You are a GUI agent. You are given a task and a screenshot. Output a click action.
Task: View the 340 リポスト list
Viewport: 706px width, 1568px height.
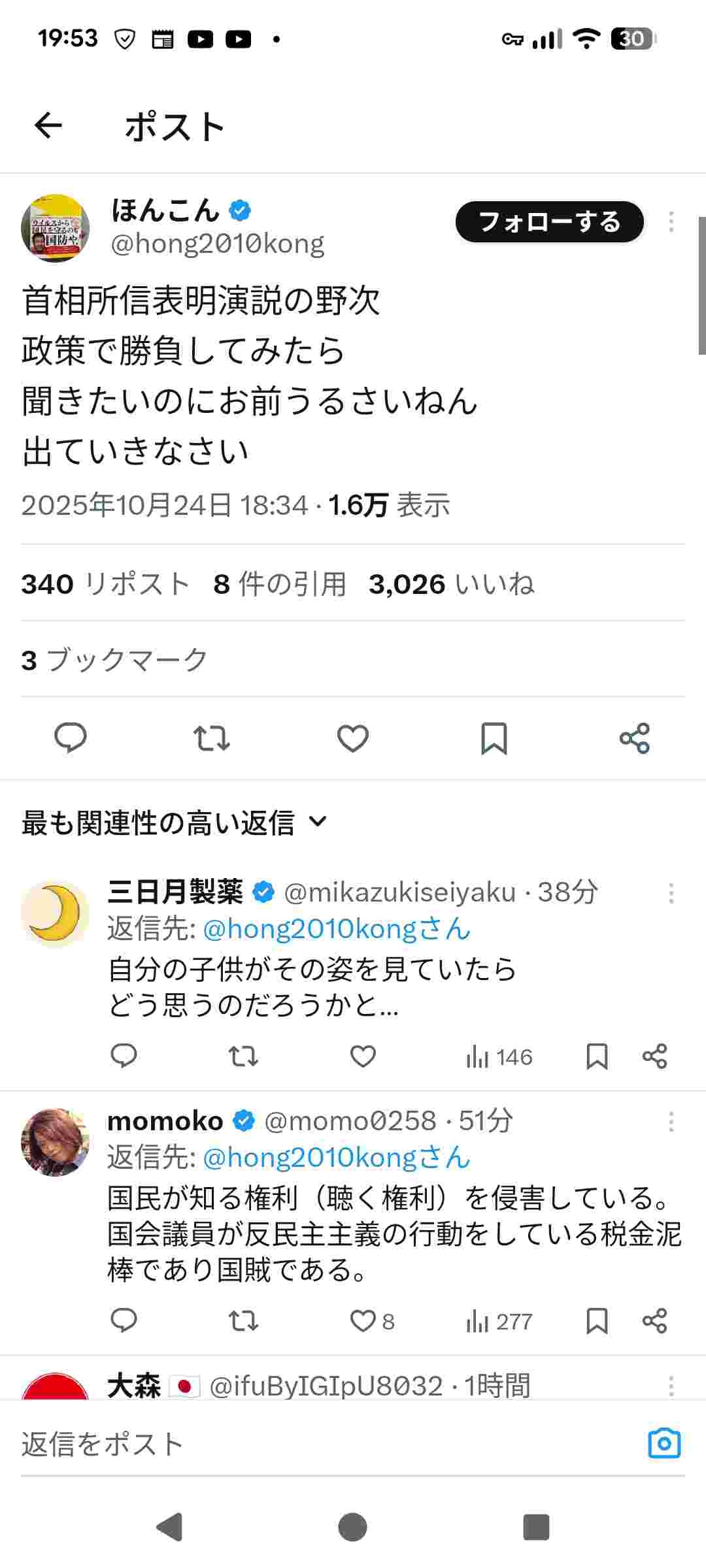coord(105,583)
